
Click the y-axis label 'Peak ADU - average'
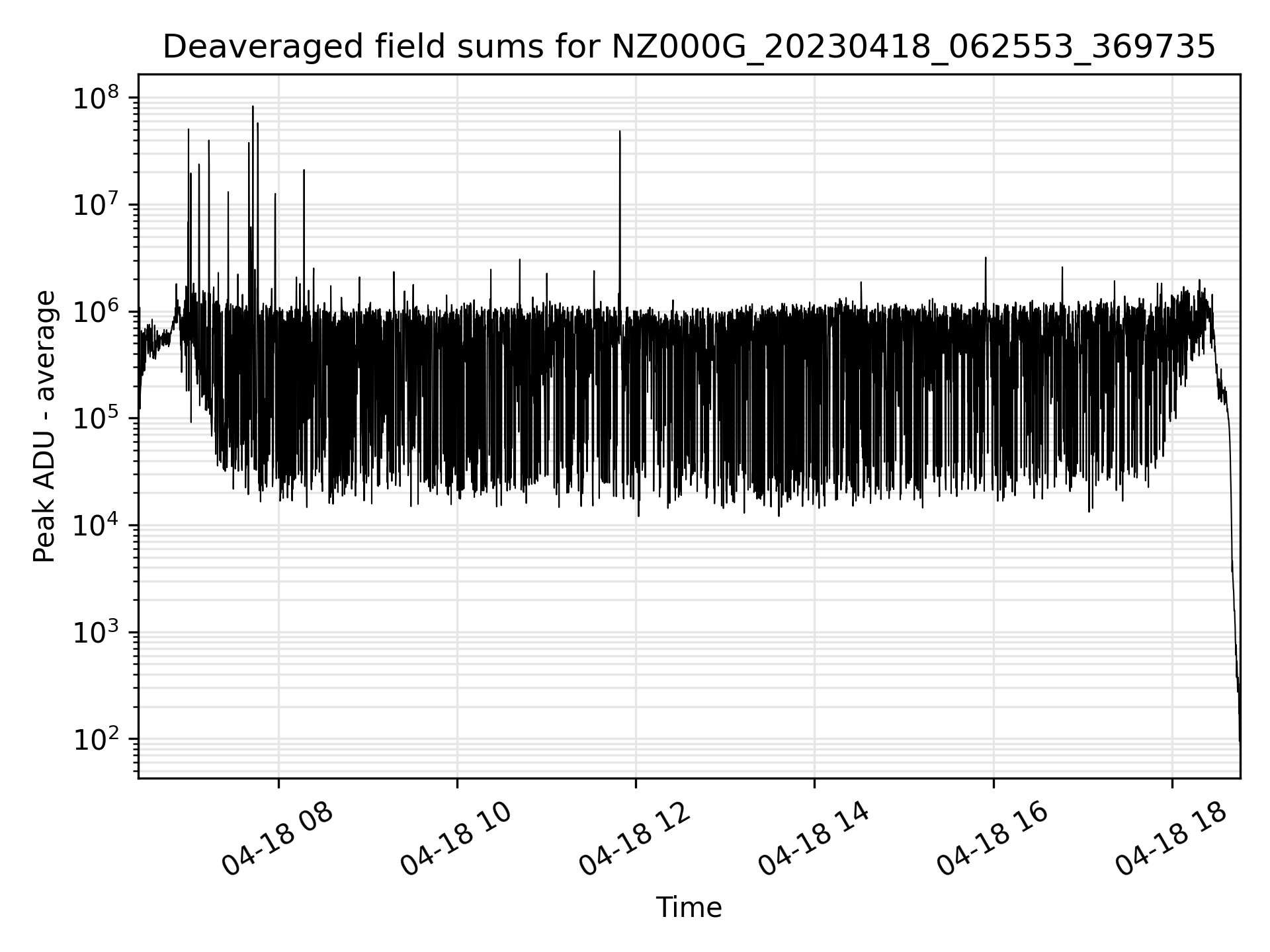tap(45, 426)
